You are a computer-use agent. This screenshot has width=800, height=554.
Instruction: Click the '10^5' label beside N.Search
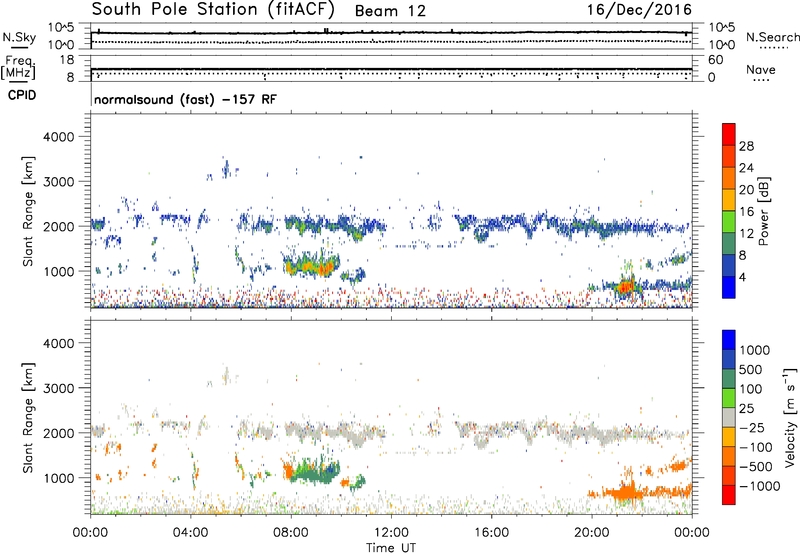coord(722,28)
